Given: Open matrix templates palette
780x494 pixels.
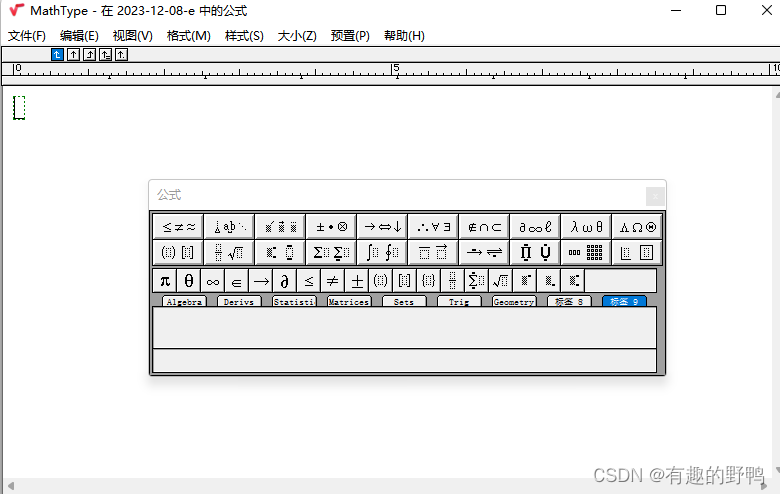Looking at the screenshot, I should coord(586,252).
